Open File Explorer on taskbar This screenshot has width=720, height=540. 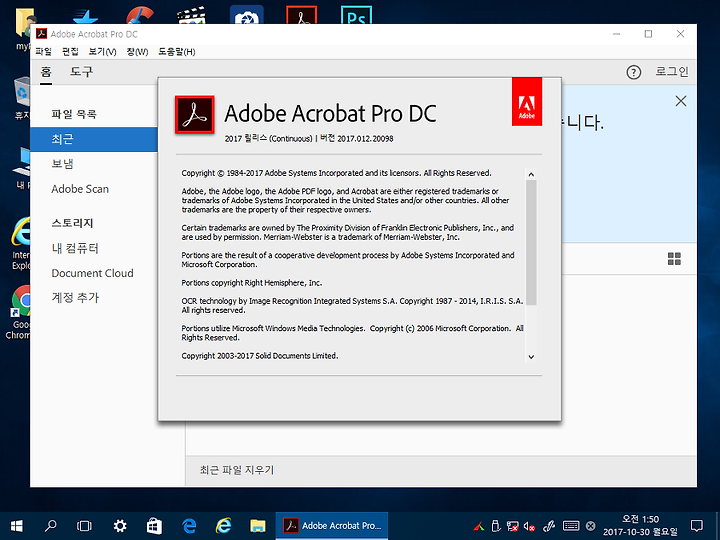coord(258,526)
